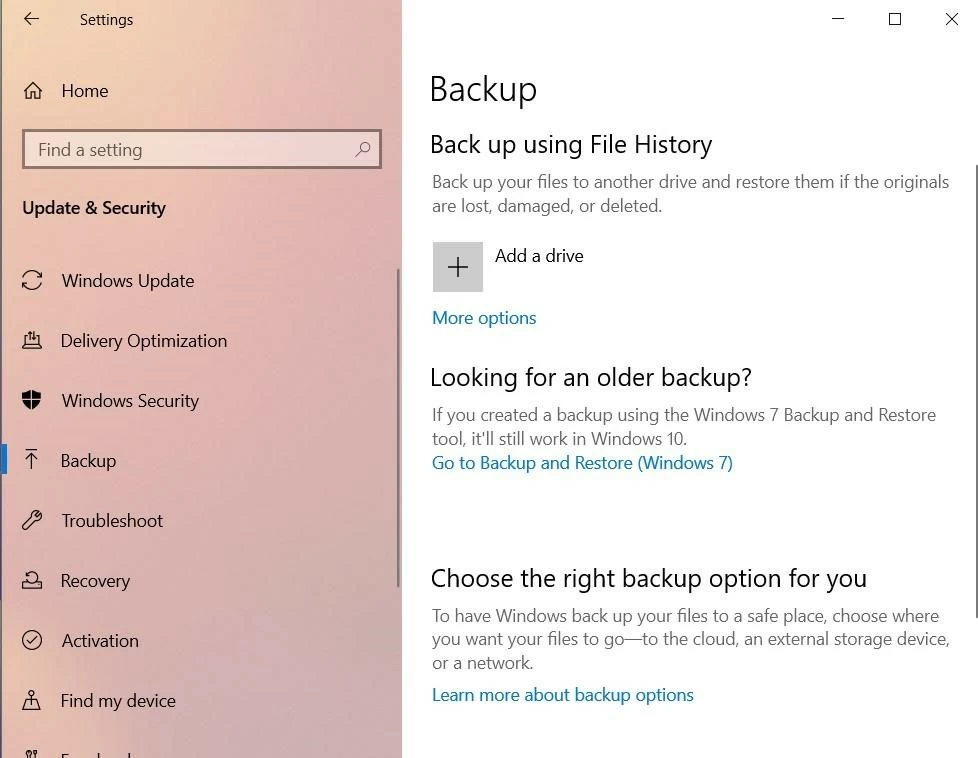Type in the Find a setting box
This screenshot has height=758, width=978.
point(190,150)
